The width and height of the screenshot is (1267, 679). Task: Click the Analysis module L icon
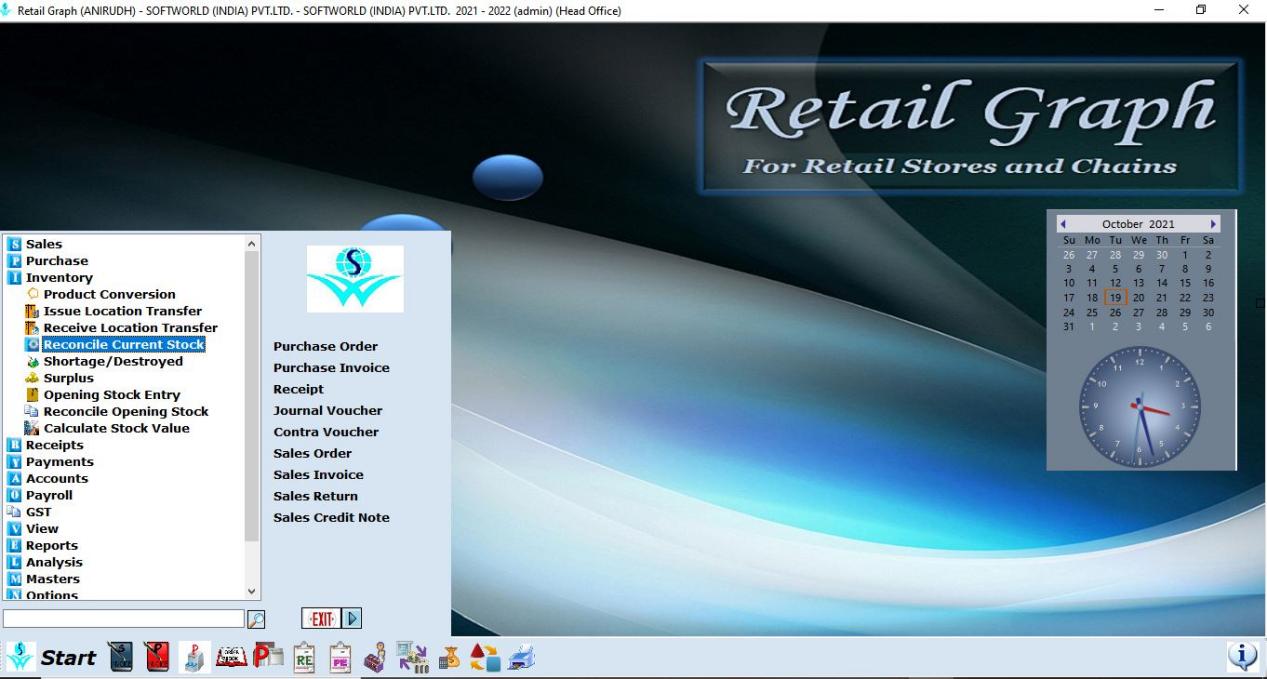[15, 562]
